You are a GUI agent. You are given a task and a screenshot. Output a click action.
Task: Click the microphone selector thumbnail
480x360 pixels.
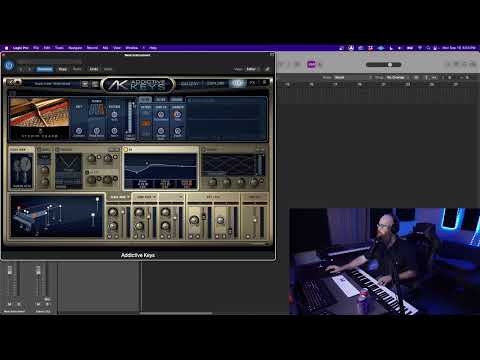pos(22,171)
